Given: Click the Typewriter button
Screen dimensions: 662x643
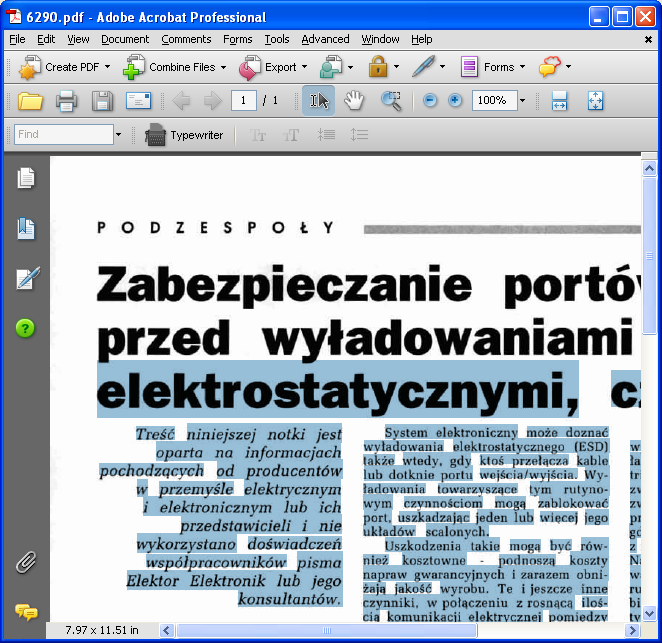Looking at the screenshot, I should (184, 135).
